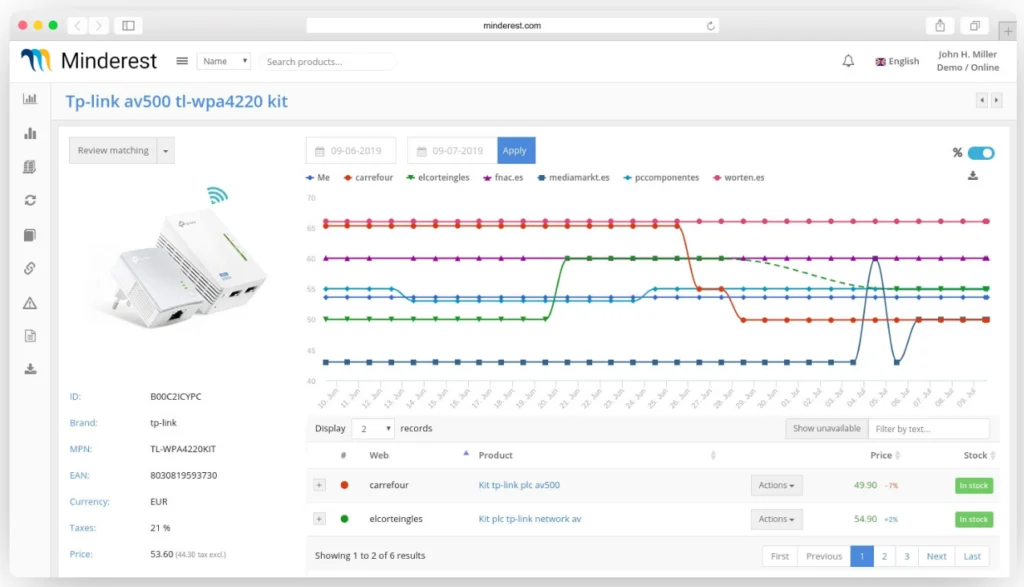This screenshot has width=1024, height=587.
Task: Click the browser share icon
Action: point(940,25)
